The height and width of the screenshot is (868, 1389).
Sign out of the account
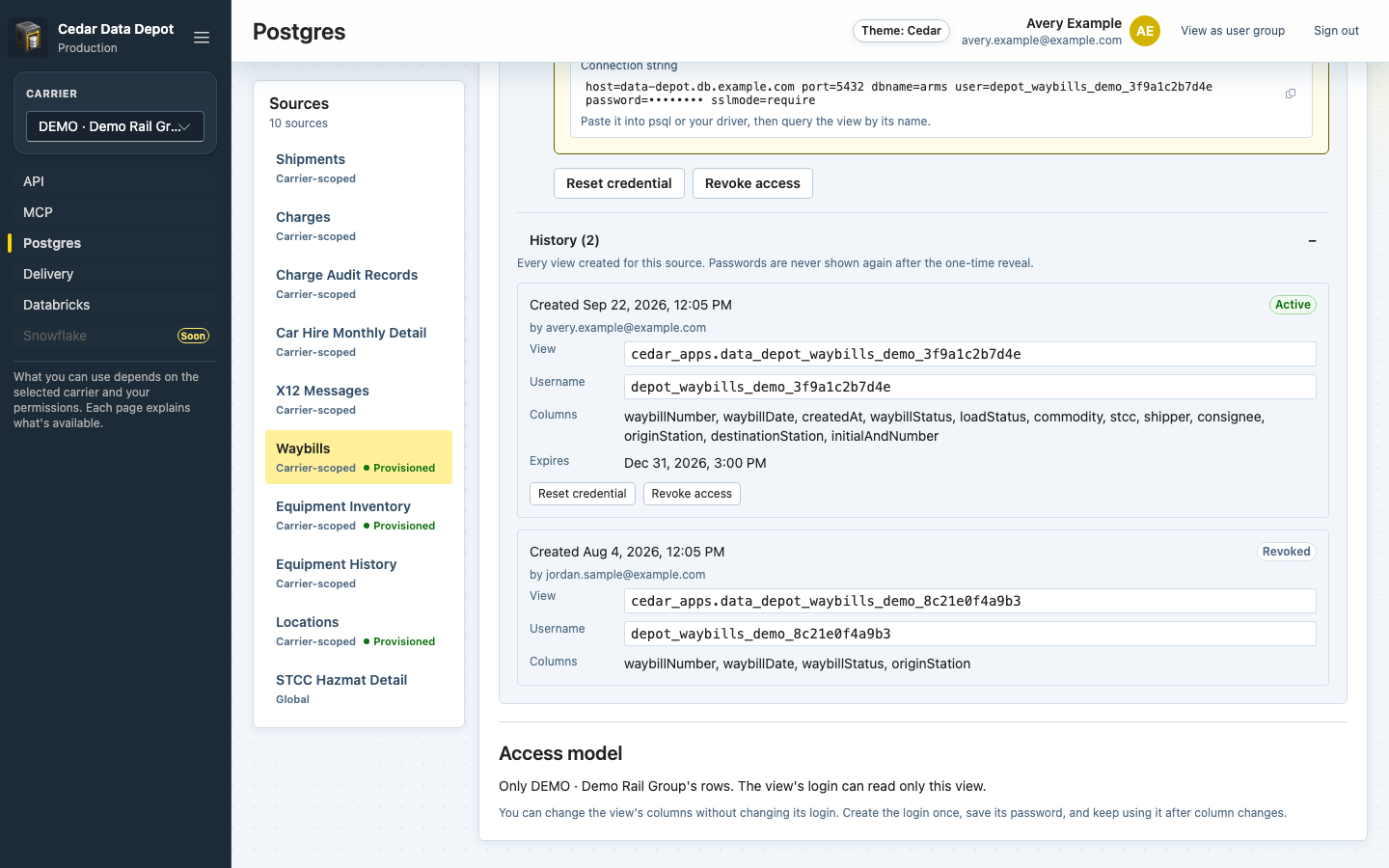coord(1336,31)
